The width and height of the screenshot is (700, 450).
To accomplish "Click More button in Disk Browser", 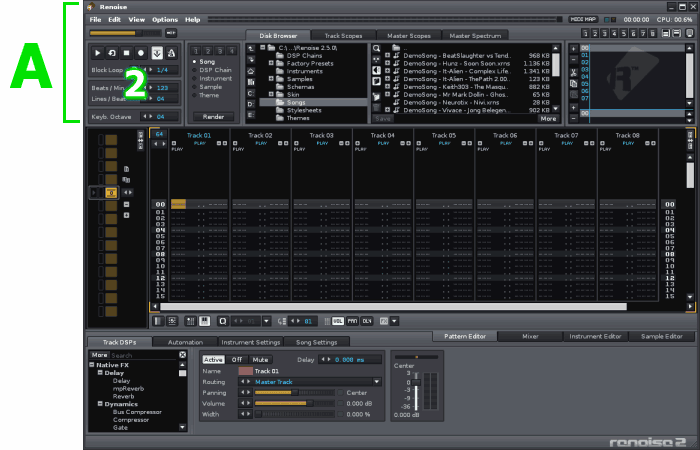I will (548, 119).
